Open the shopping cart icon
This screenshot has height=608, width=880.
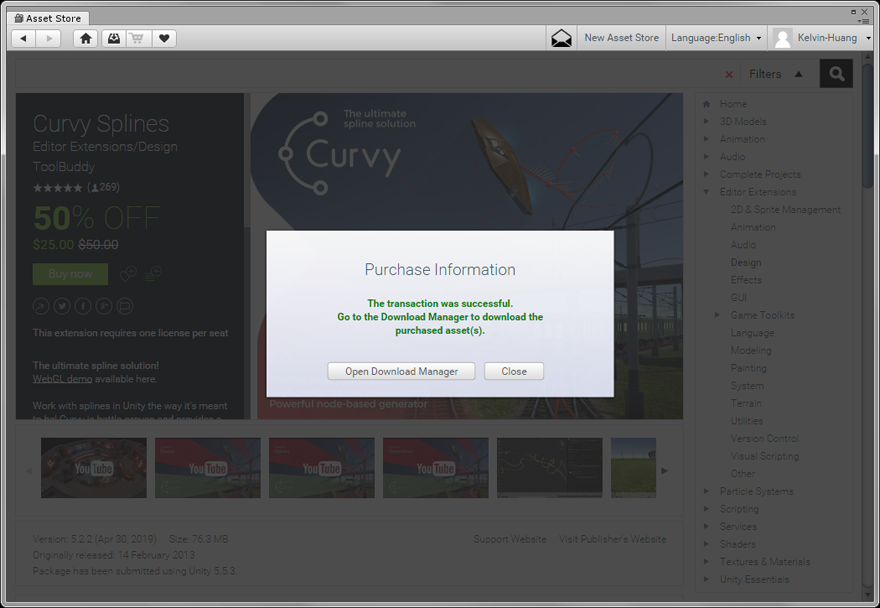coord(138,38)
